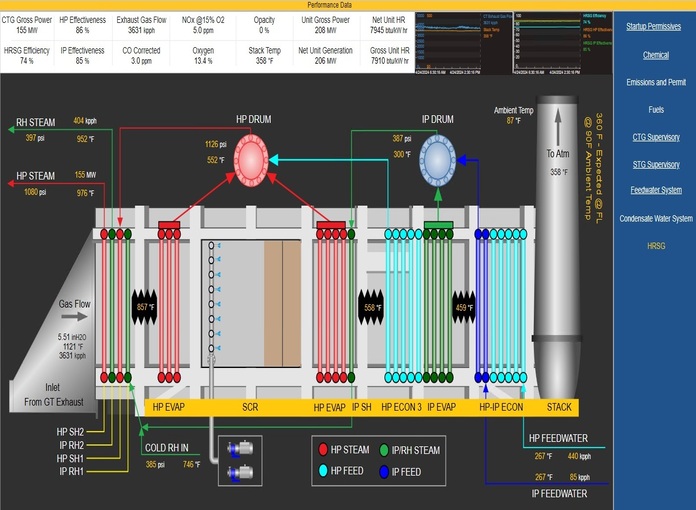The height and width of the screenshot is (510, 696).
Task: Select the upper ammonia pump icon
Action: [x=240, y=448]
